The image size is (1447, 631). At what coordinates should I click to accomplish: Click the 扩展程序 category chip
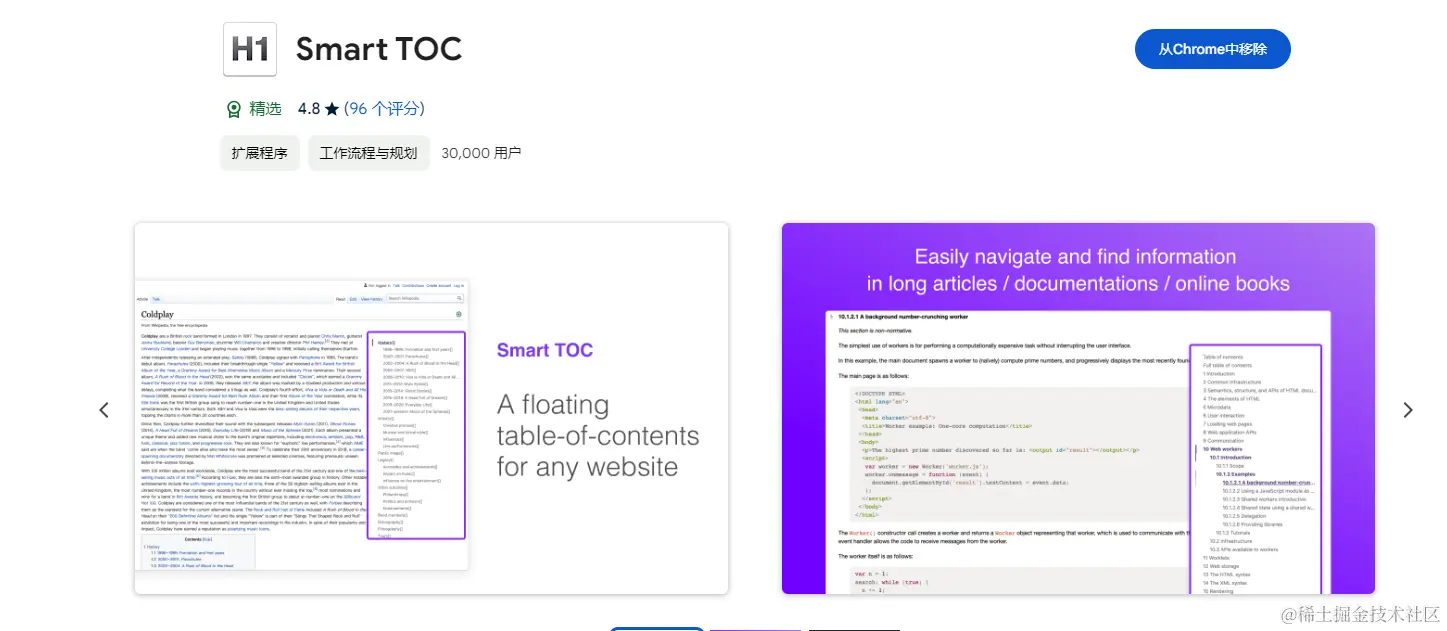[x=259, y=153]
